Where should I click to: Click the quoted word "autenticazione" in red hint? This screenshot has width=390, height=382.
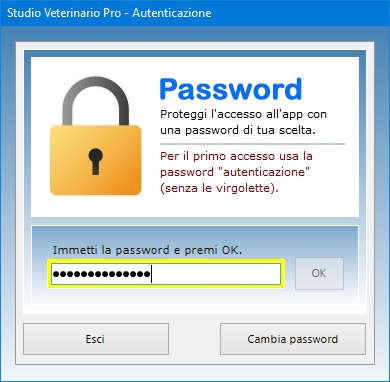(266, 172)
